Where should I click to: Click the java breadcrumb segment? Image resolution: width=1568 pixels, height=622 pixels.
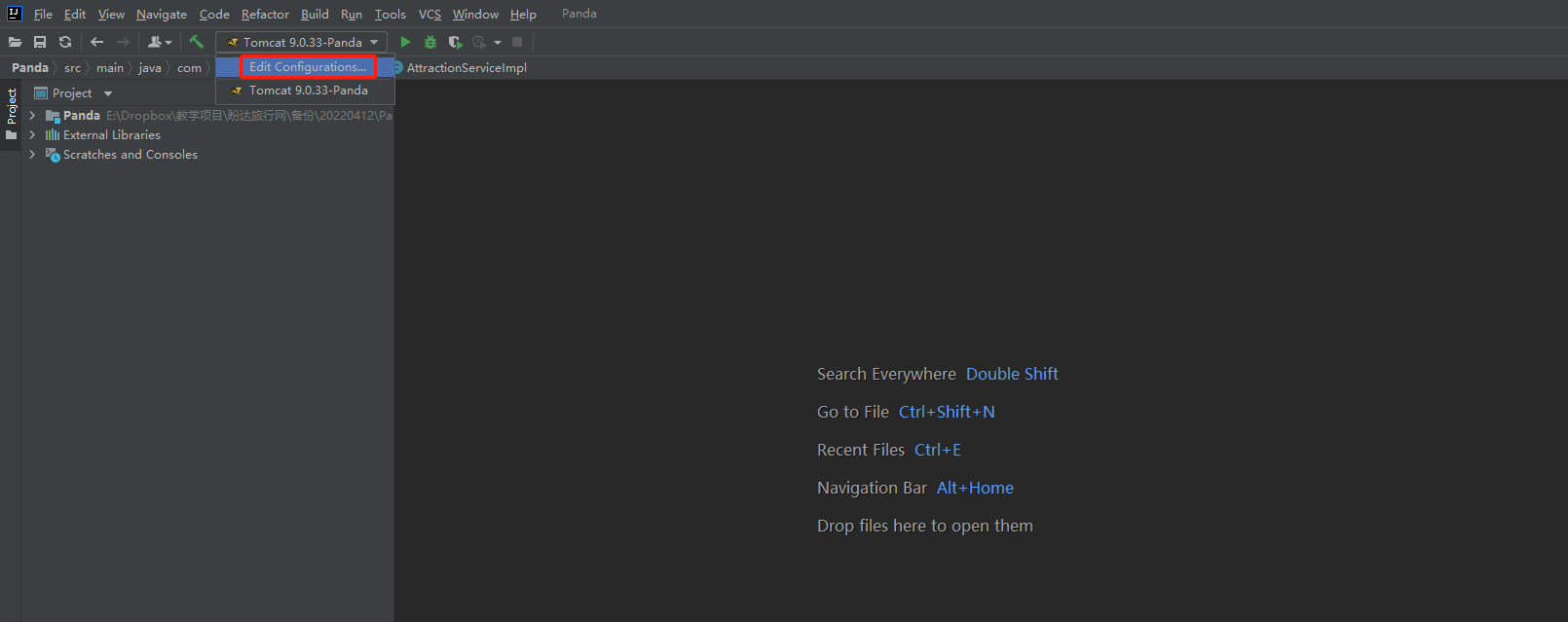150,67
